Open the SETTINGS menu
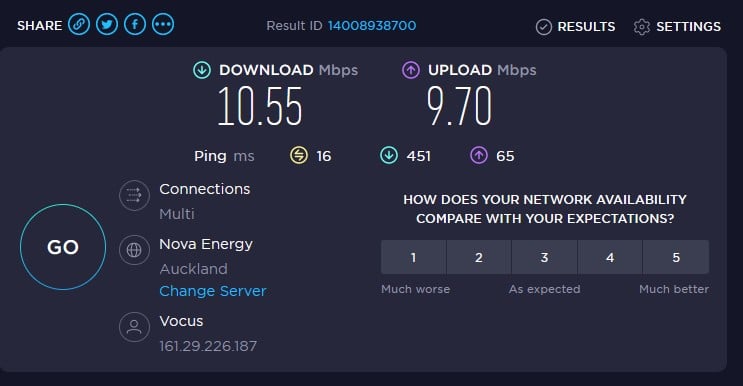 pos(677,27)
